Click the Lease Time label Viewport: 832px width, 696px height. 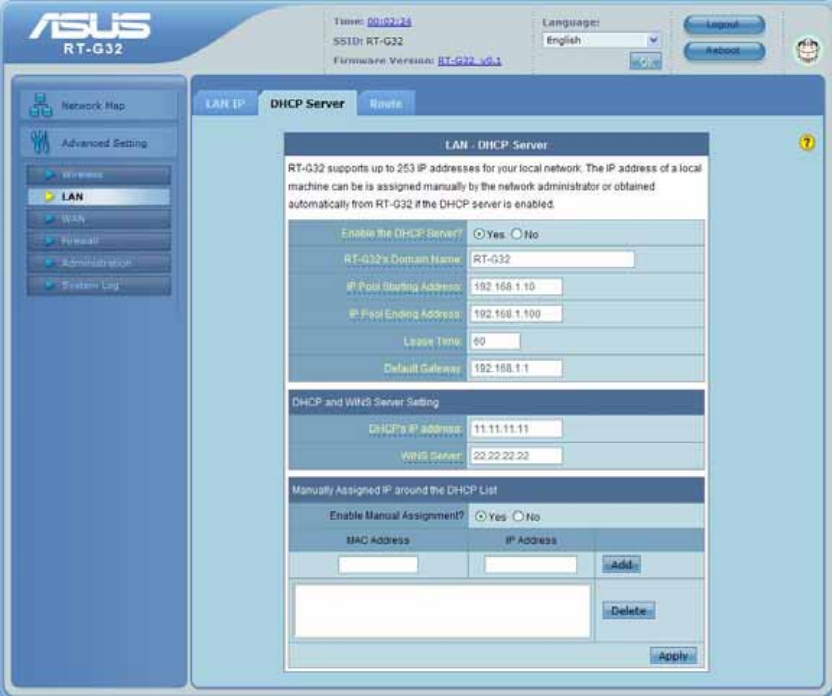(433, 342)
